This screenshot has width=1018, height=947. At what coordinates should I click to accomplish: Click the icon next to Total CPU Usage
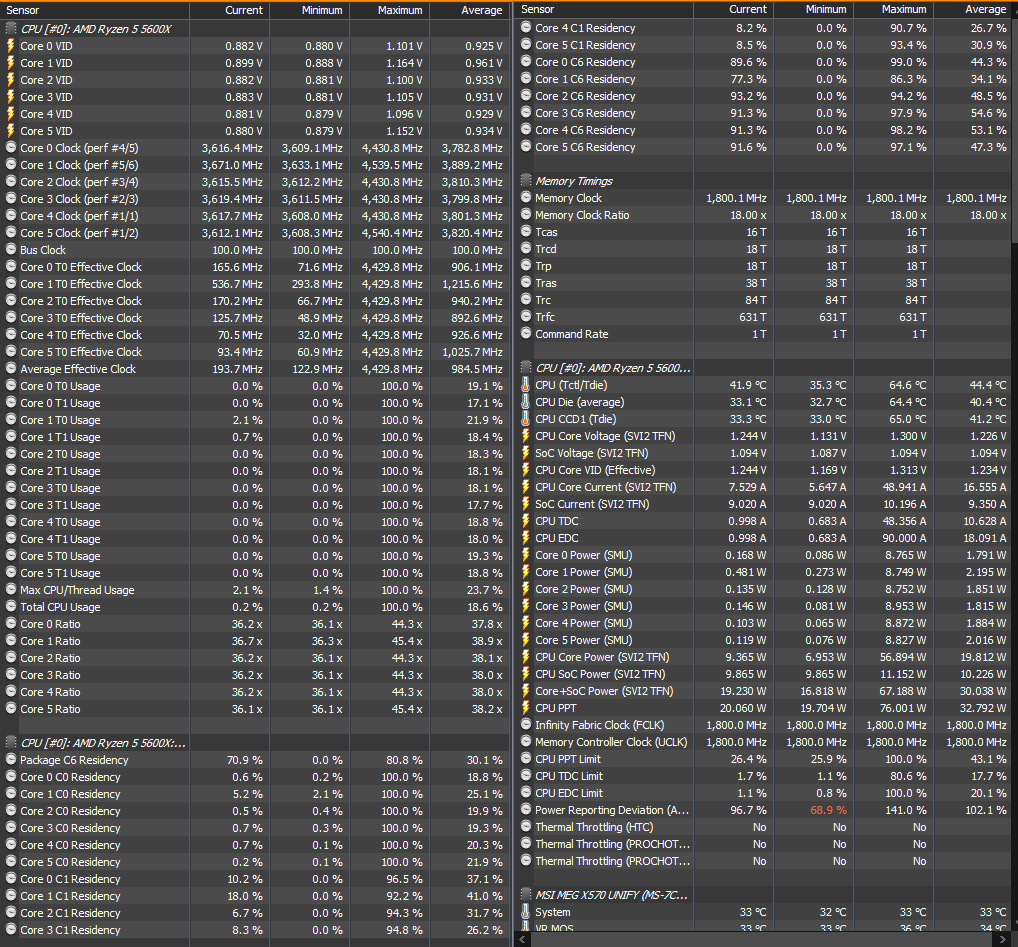pos(10,606)
